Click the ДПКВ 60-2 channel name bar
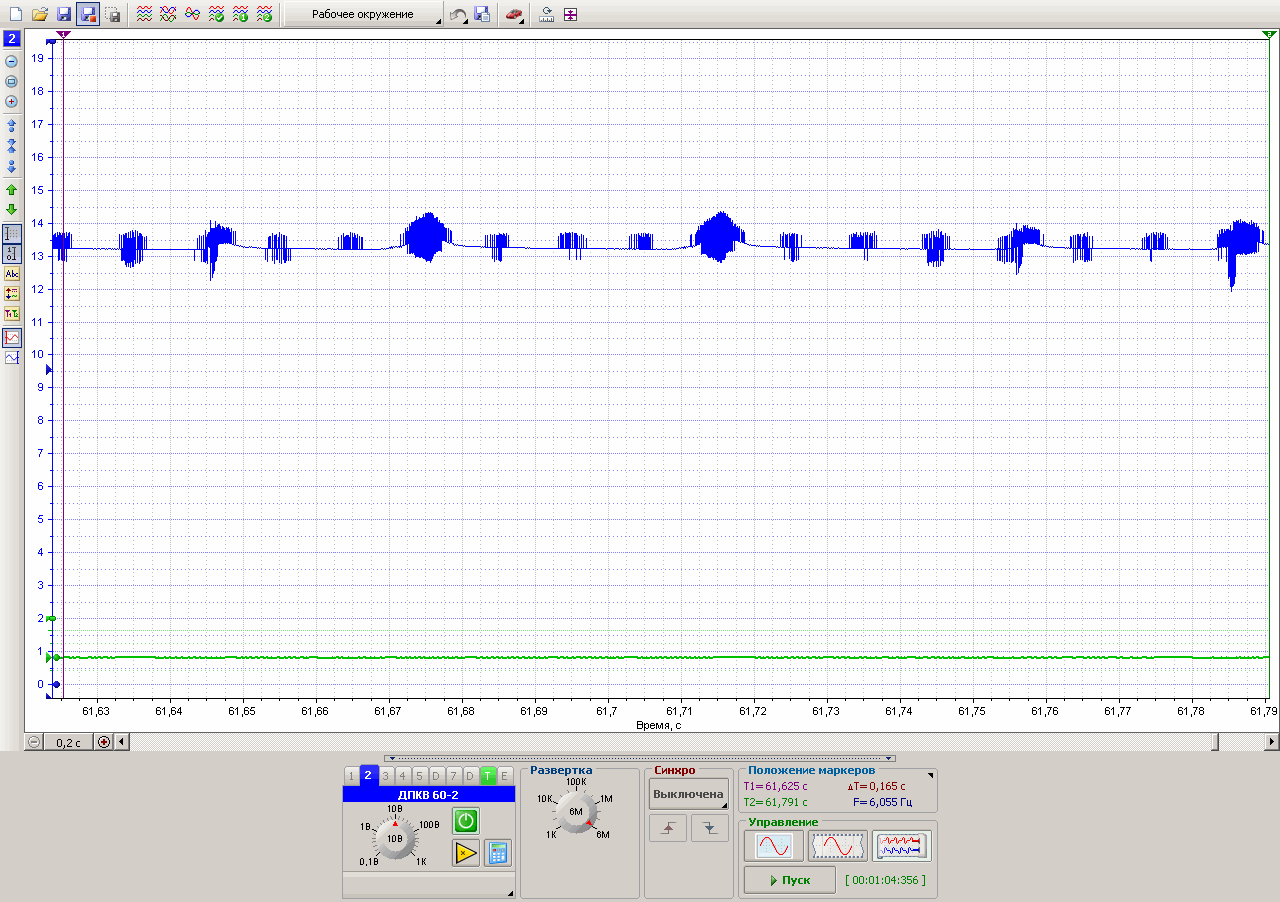The width and height of the screenshot is (1280, 902). coord(429,795)
